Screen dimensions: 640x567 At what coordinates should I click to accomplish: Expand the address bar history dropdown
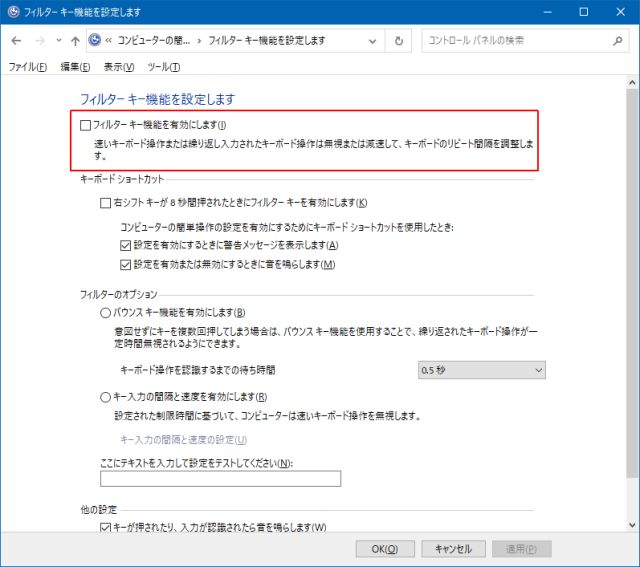point(375,41)
